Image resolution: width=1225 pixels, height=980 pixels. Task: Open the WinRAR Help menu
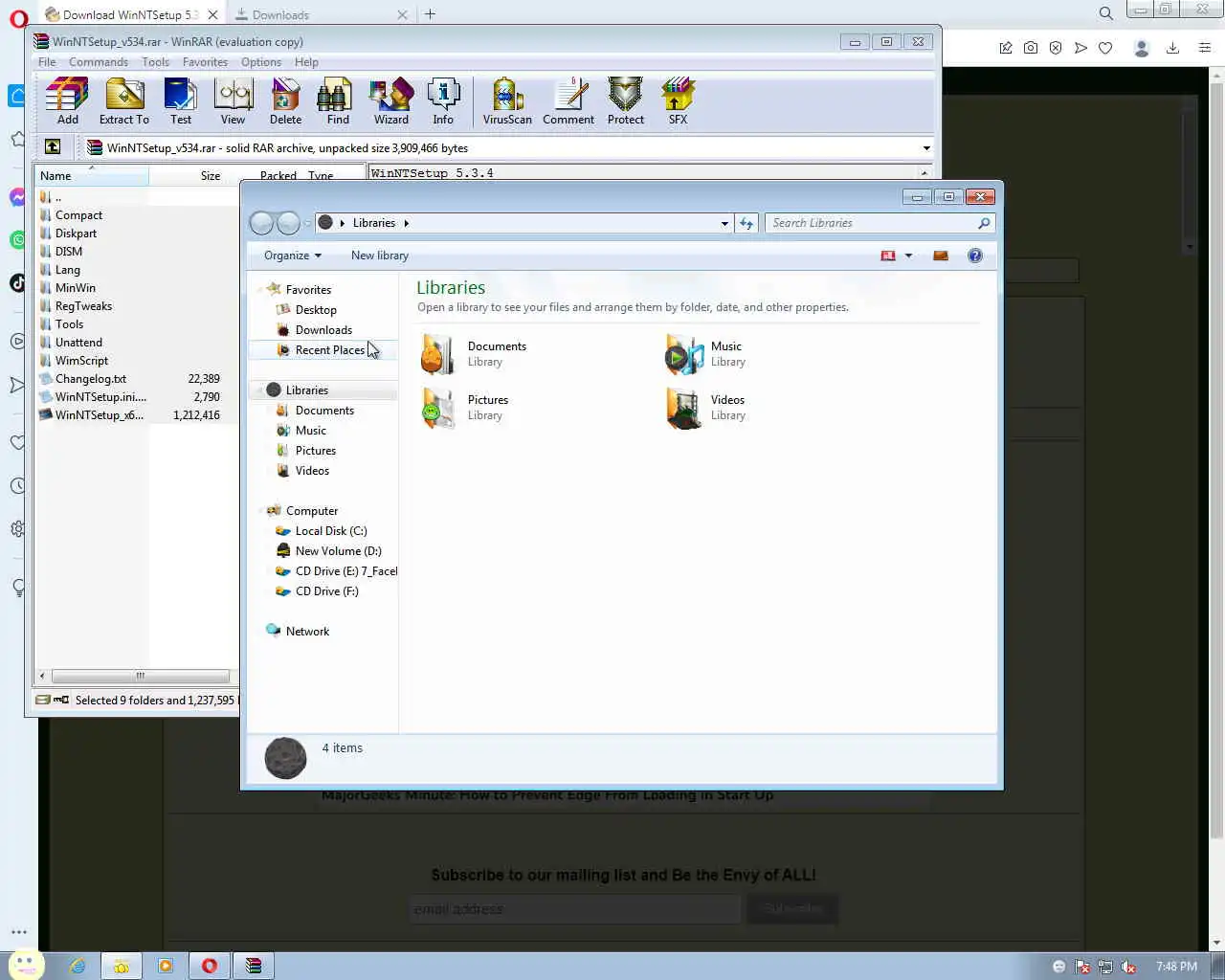coord(306,62)
